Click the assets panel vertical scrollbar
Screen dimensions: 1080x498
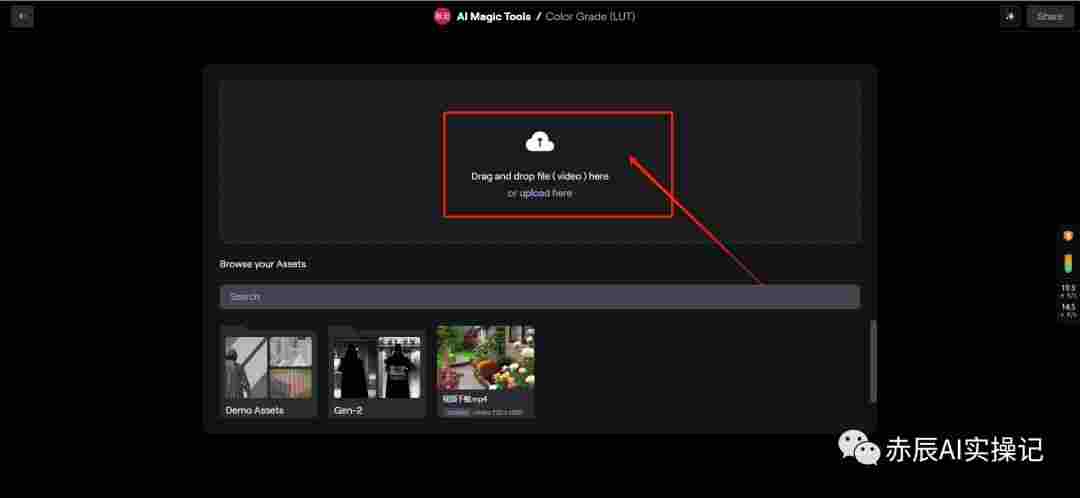click(873, 362)
